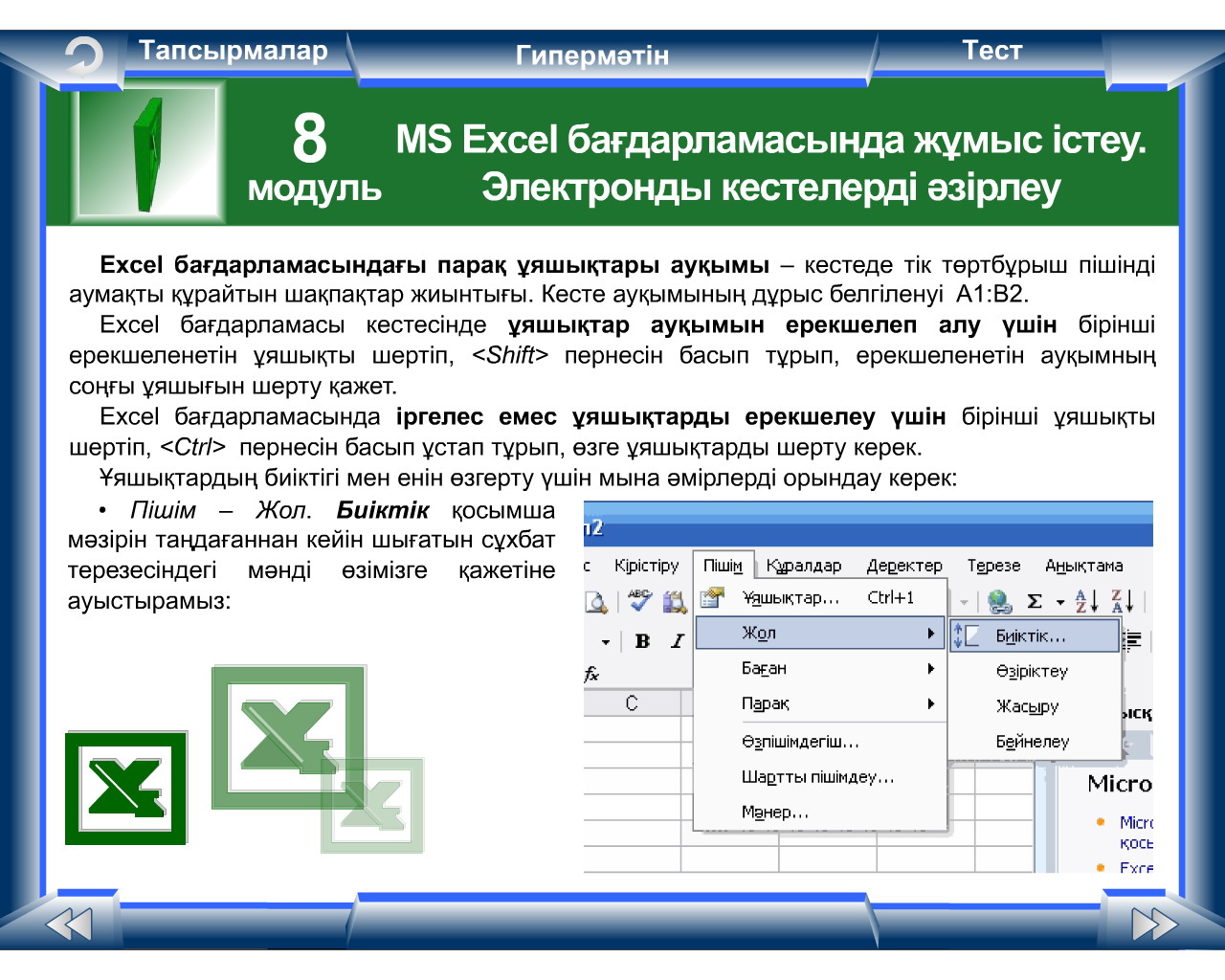Image resolution: width=1225 pixels, height=980 pixels.
Task: Go to next page with double right arrows
Action: tap(1154, 924)
